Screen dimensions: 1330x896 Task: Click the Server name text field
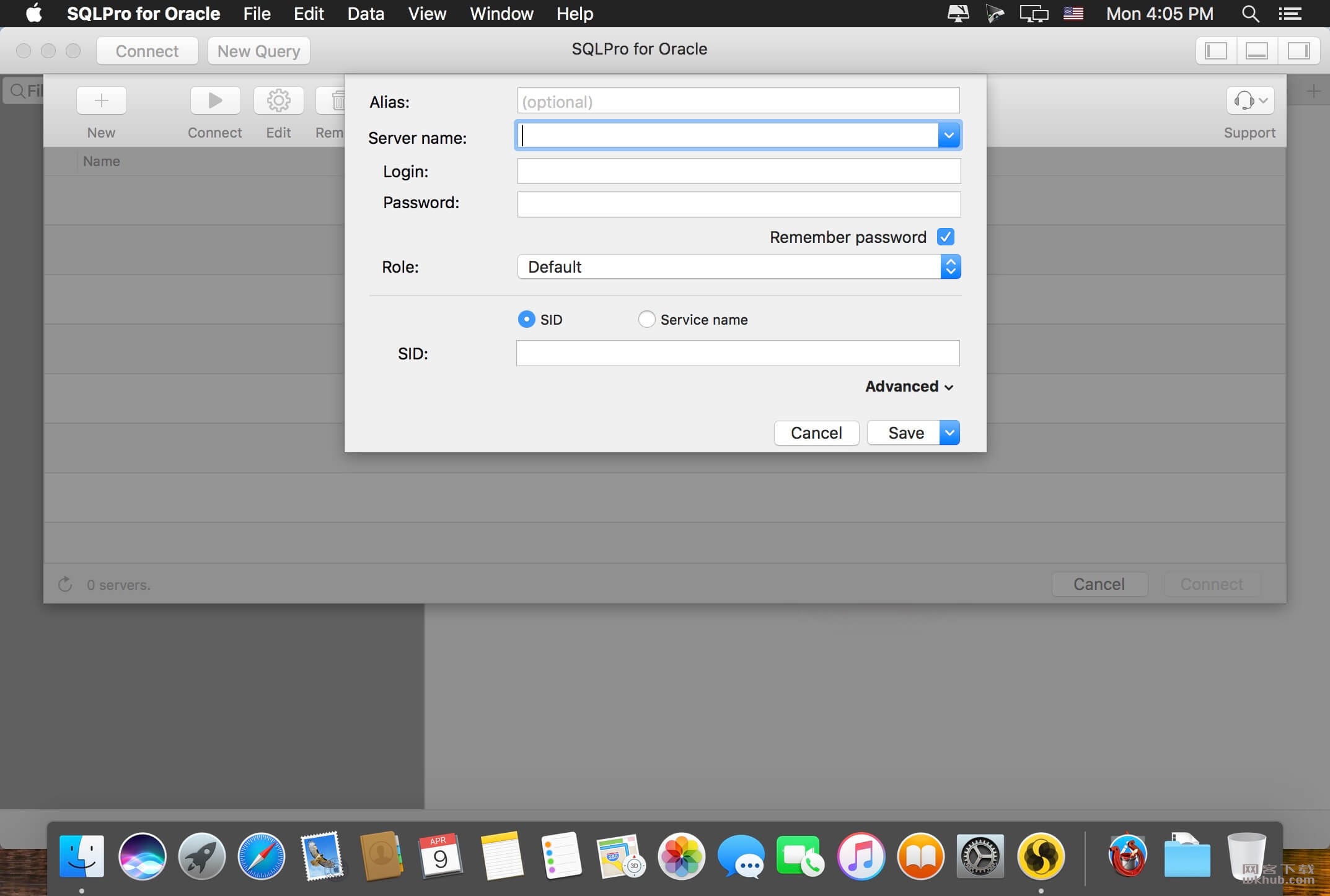click(727, 135)
